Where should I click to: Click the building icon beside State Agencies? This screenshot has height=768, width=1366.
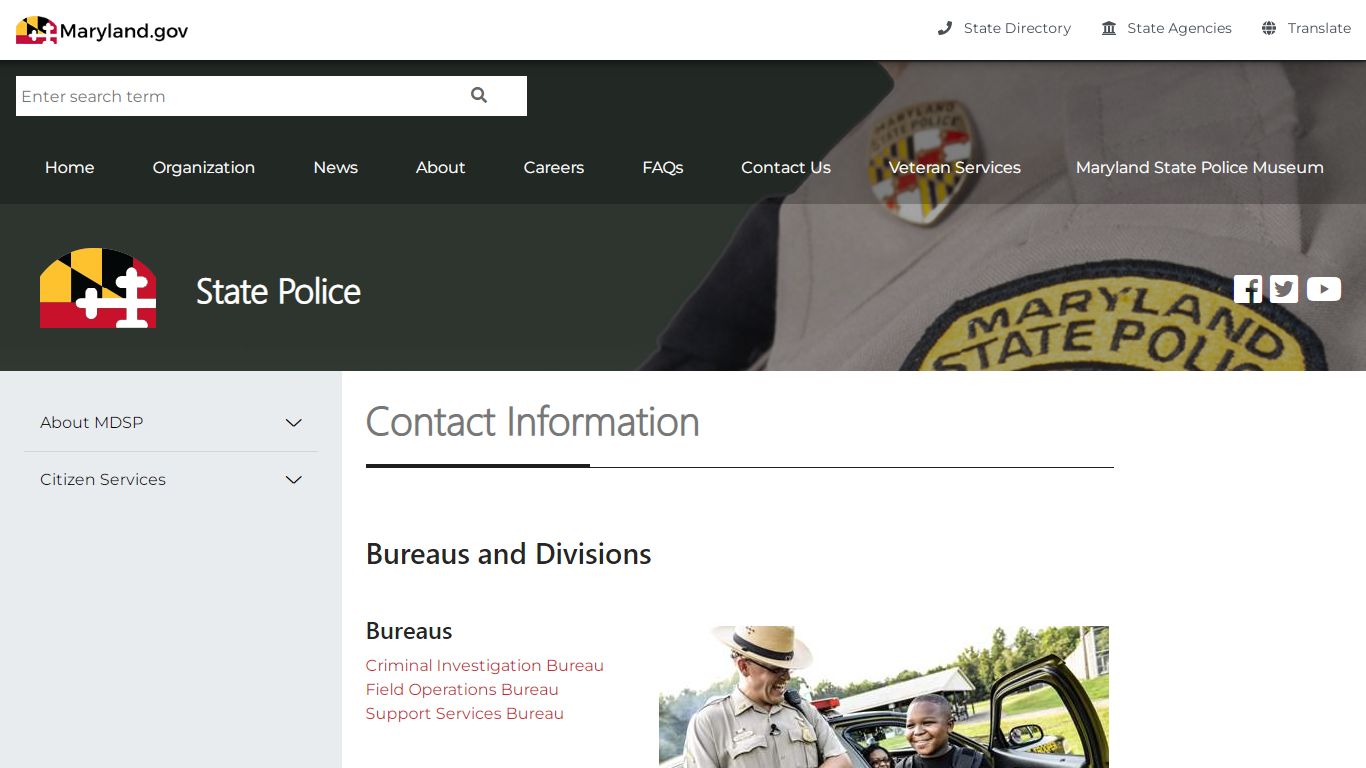point(1109,28)
